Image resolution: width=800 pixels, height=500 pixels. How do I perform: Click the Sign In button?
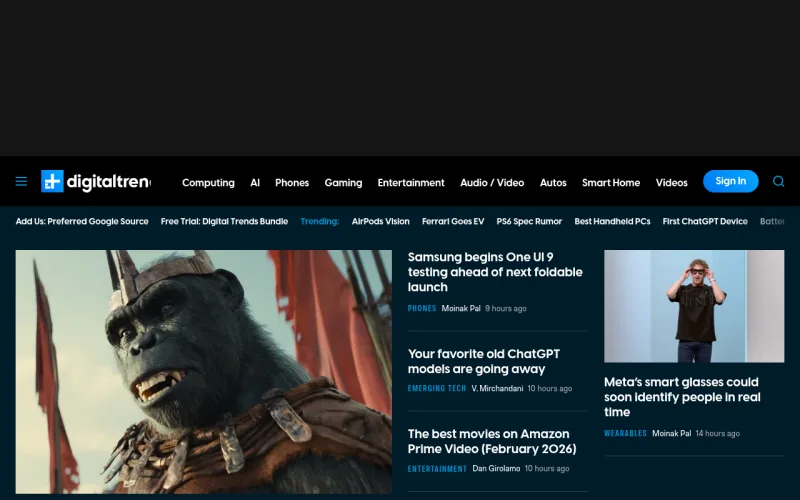(731, 181)
